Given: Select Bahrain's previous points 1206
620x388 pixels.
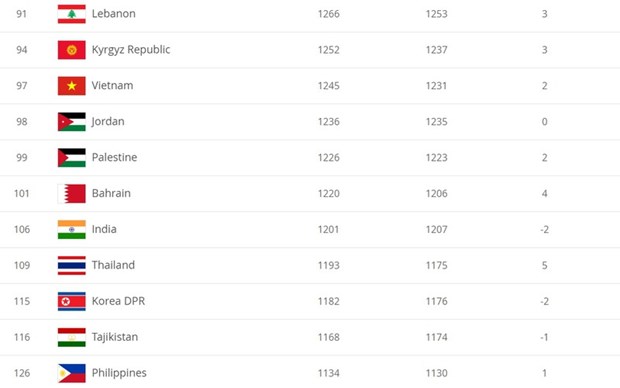Looking at the screenshot, I should point(437,193).
